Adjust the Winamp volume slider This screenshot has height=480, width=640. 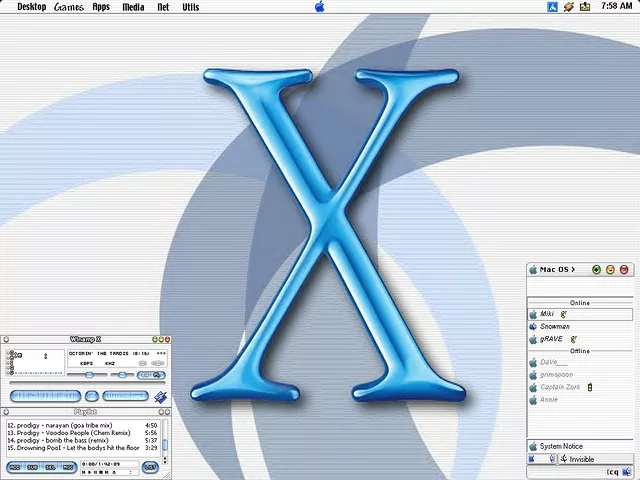[x=88, y=375]
